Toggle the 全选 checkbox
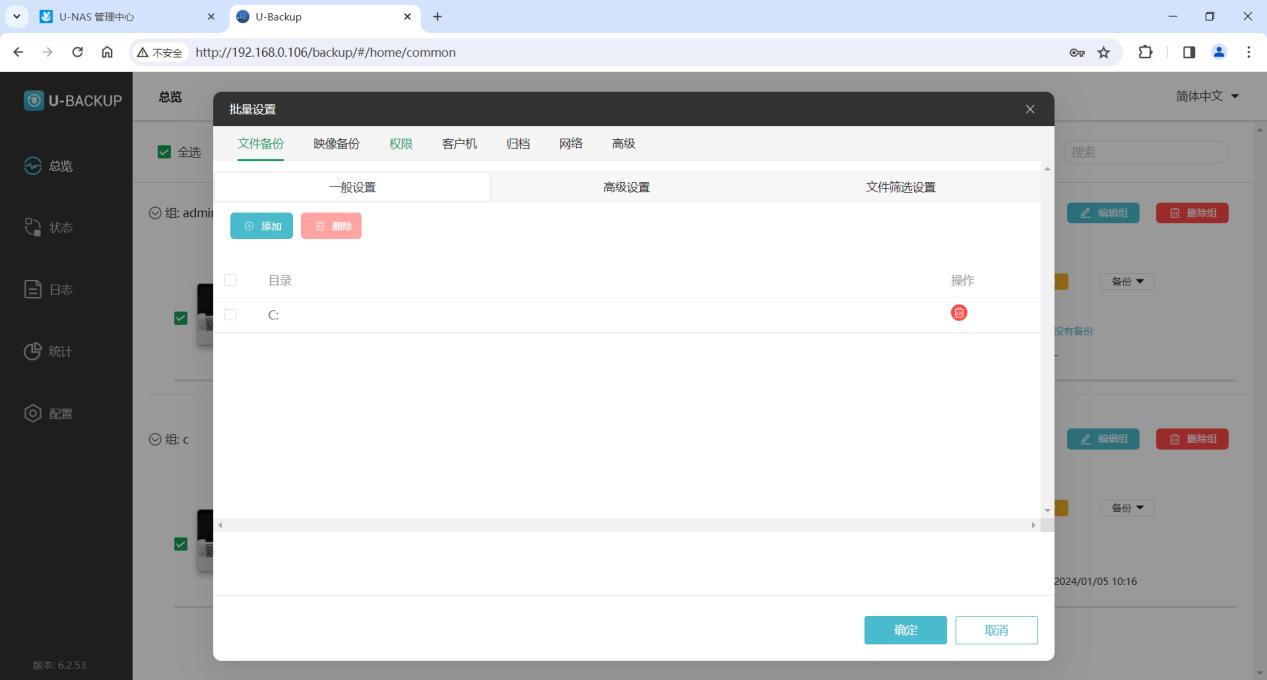1267x680 pixels. 165,152
